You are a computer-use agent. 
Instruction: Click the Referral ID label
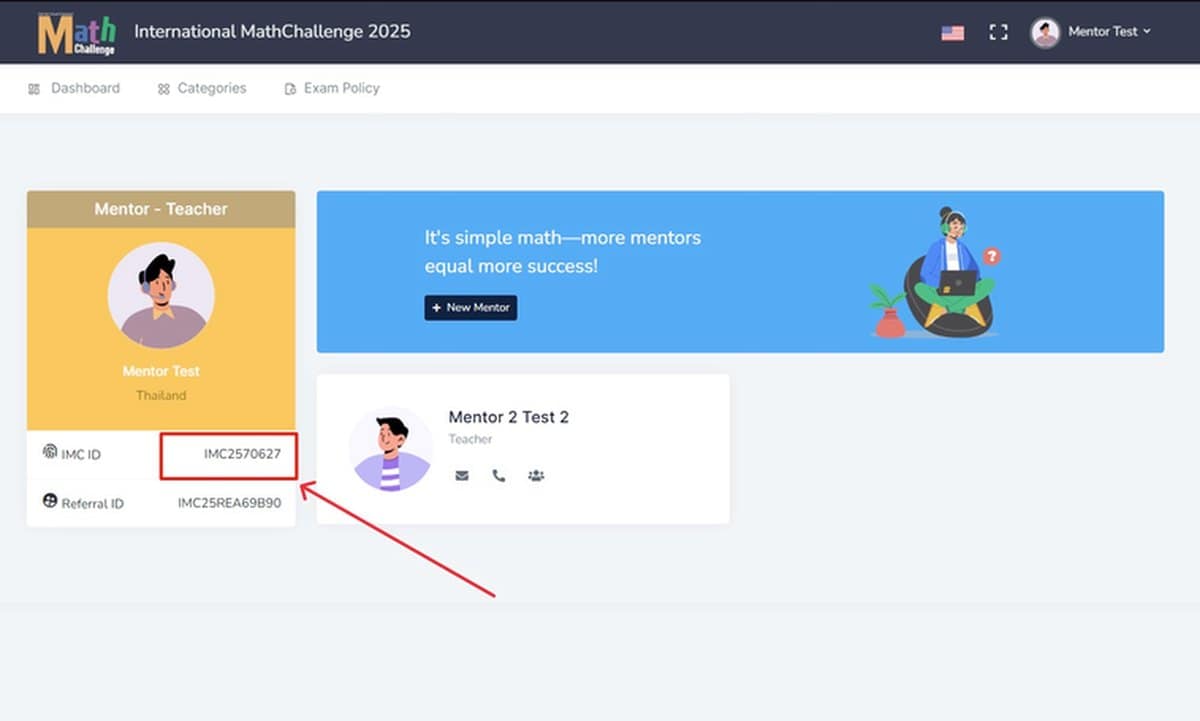click(93, 504)
